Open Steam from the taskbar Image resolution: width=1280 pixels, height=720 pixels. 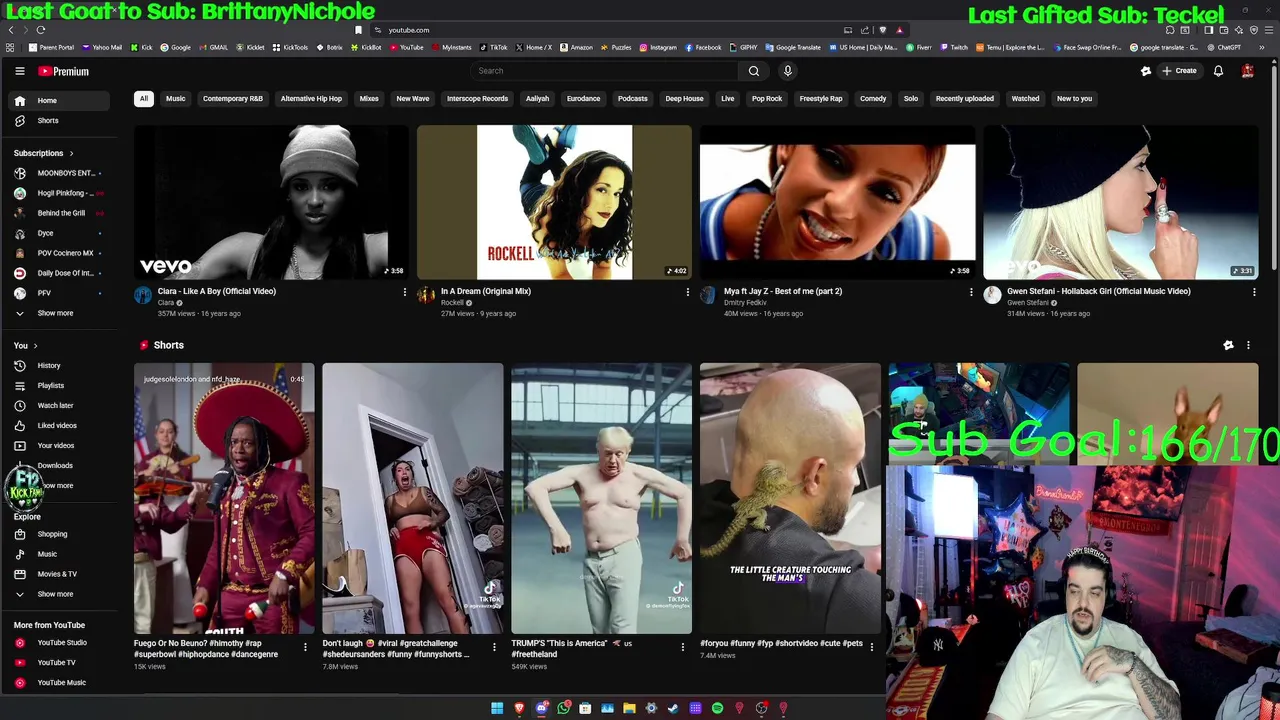pyautogui.click(x=673, y=708)
